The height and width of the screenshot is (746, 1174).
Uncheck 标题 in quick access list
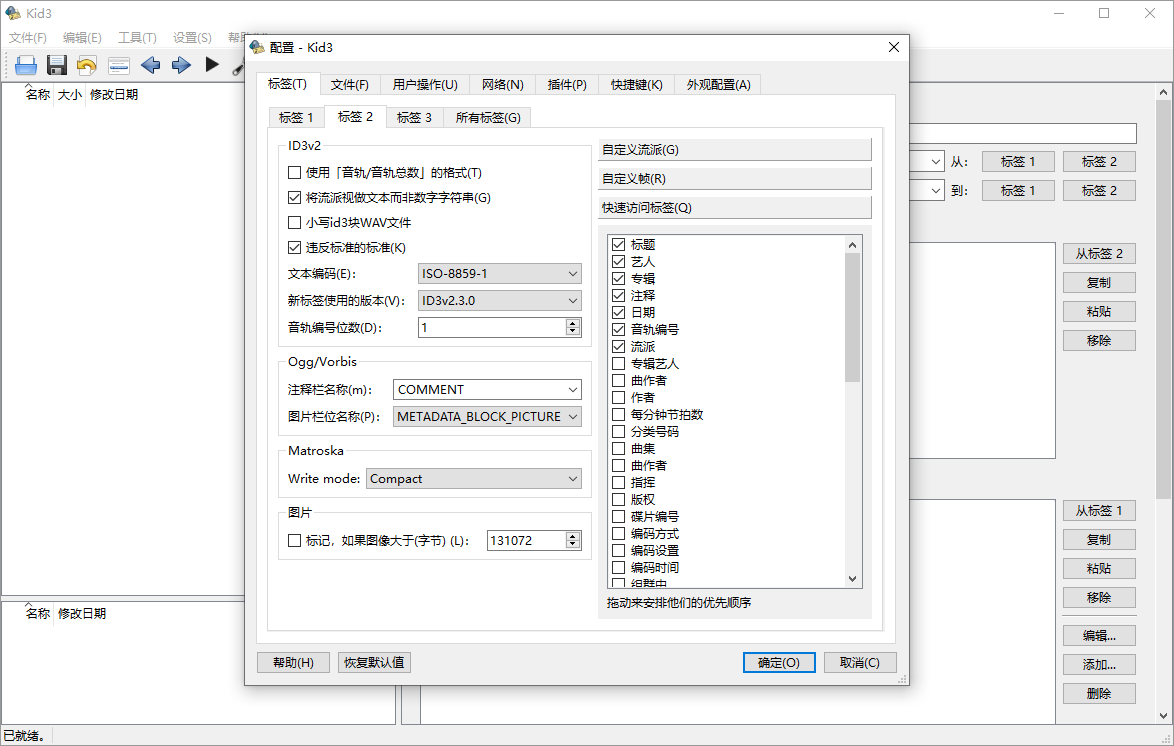(618, 244)
